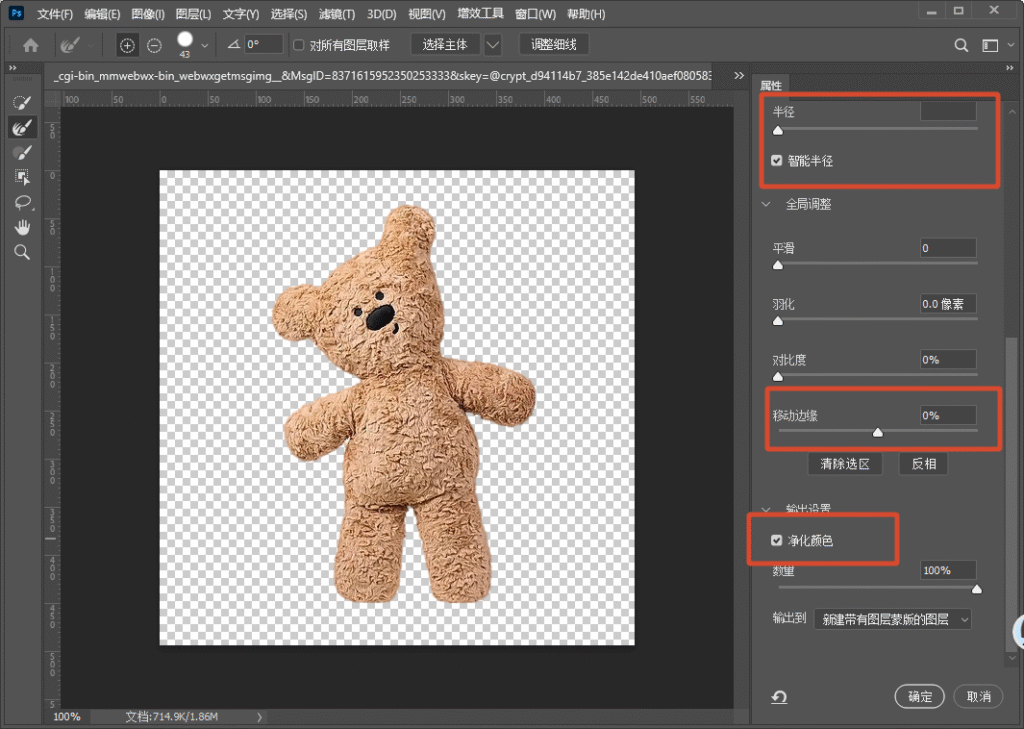Select the Refine Edge Brush tool

click(x=22, y=127)
